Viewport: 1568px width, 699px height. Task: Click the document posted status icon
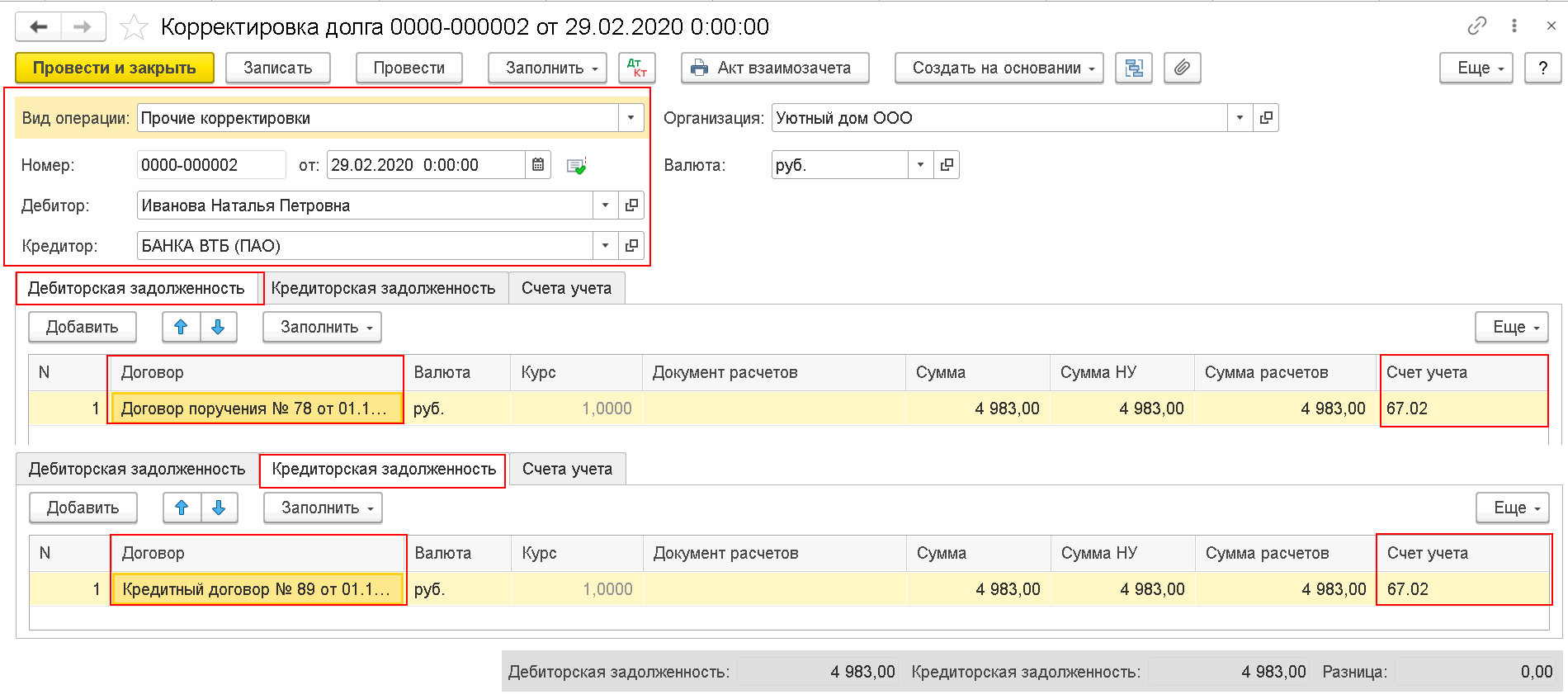point(577,166)
